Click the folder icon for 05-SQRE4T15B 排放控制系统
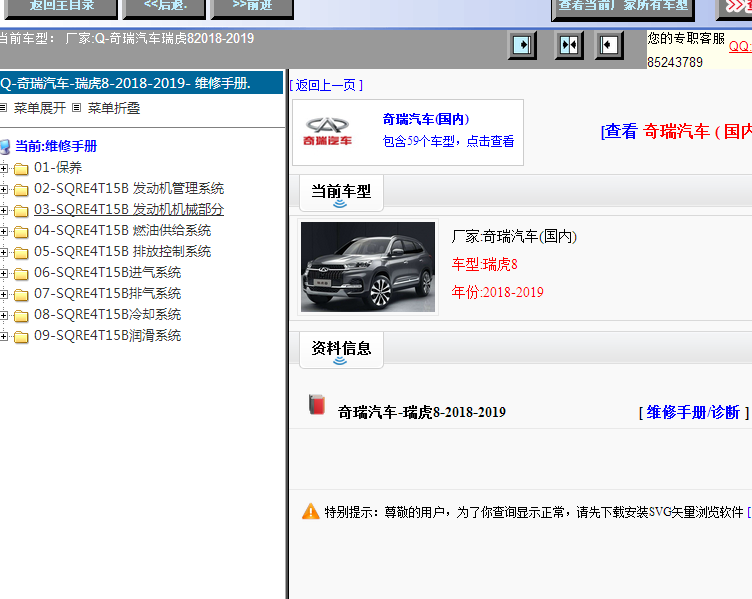Screen dimensions: 752x599 tap(21, 252)
